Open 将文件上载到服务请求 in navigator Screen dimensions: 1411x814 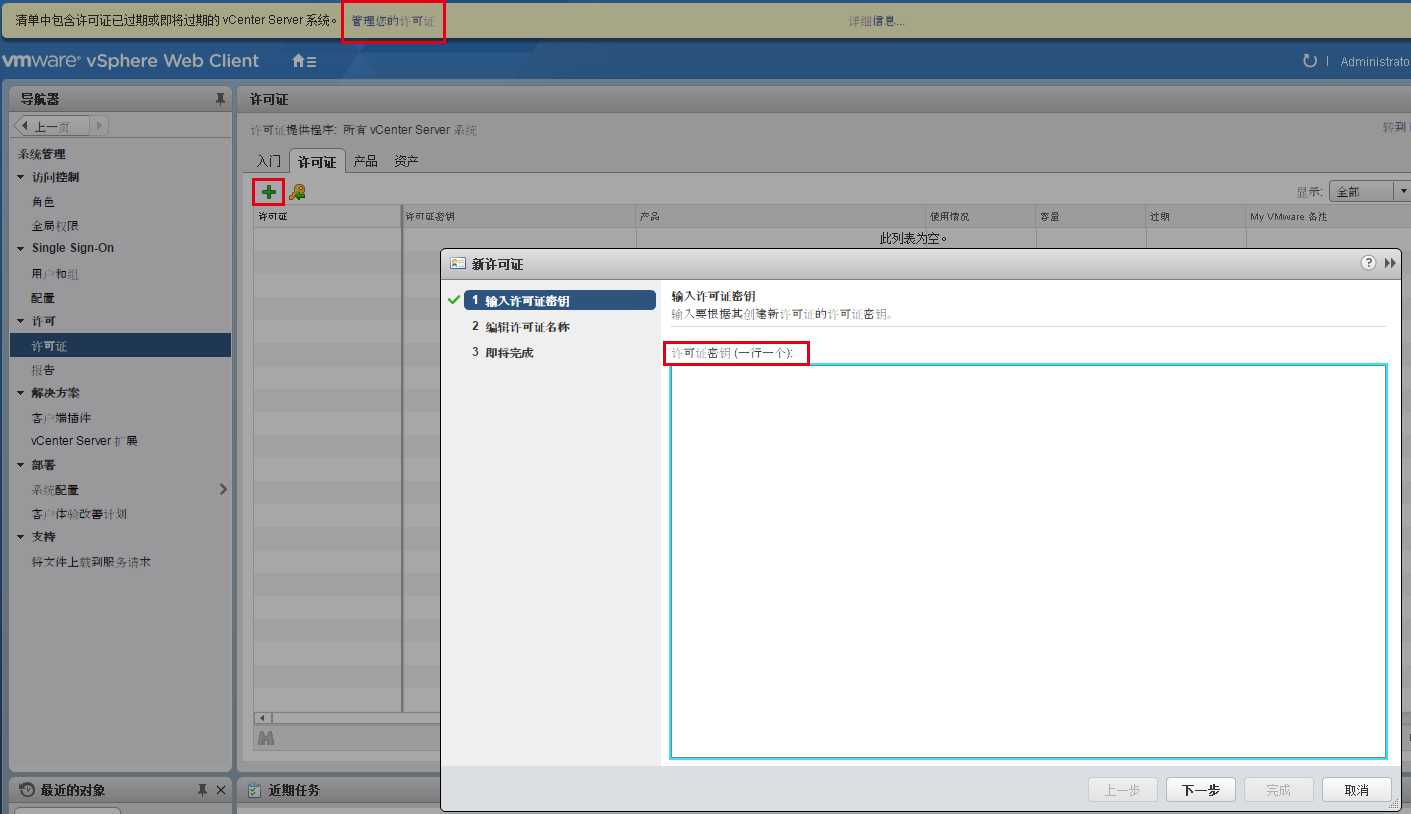91,561
